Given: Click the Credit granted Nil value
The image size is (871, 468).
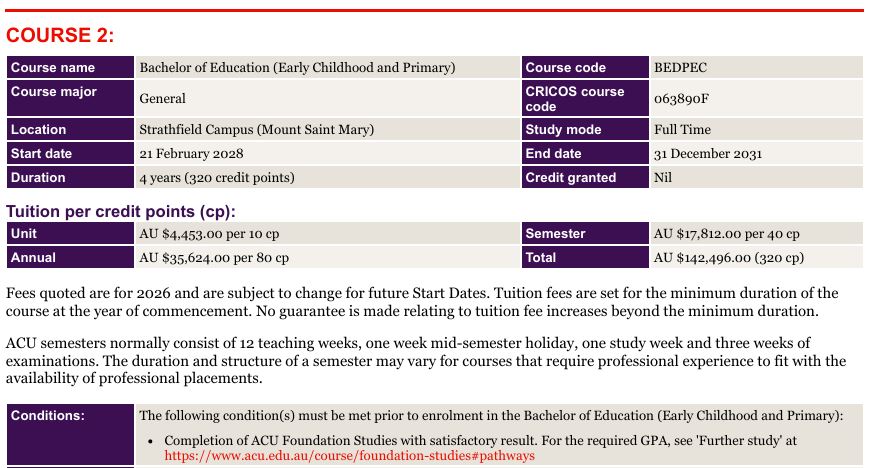Looking at the screenshot, I should (663, 178).
